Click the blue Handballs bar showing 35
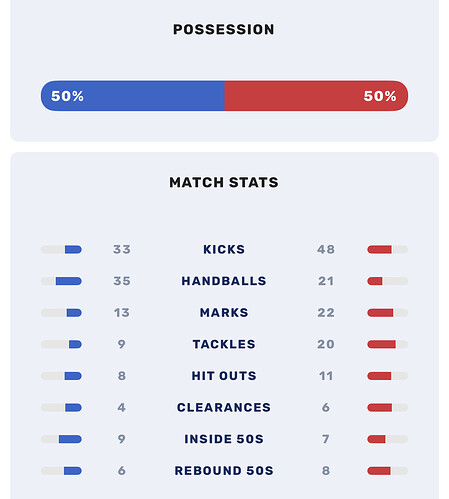The width and height of the screenshot is (449, 499). coord(69,281)
